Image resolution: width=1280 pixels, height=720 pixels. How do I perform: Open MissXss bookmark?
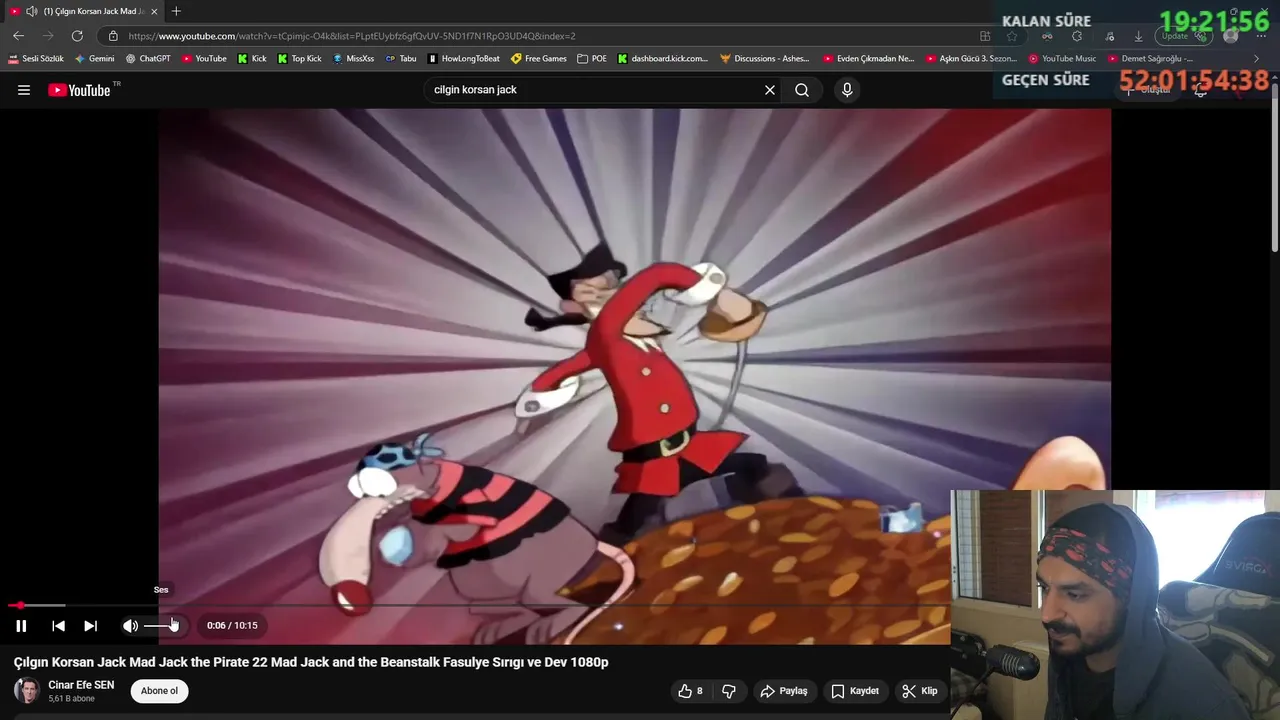(353, 59)
